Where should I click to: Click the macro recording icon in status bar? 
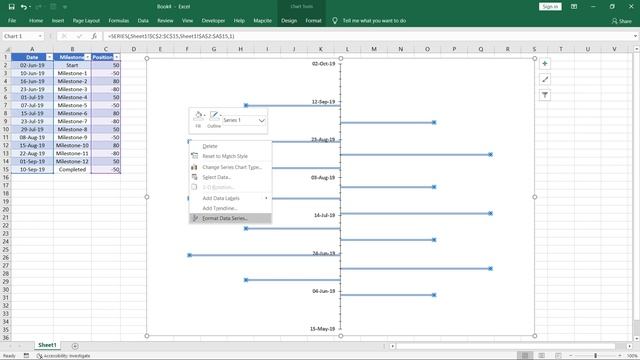coord(26,356)
